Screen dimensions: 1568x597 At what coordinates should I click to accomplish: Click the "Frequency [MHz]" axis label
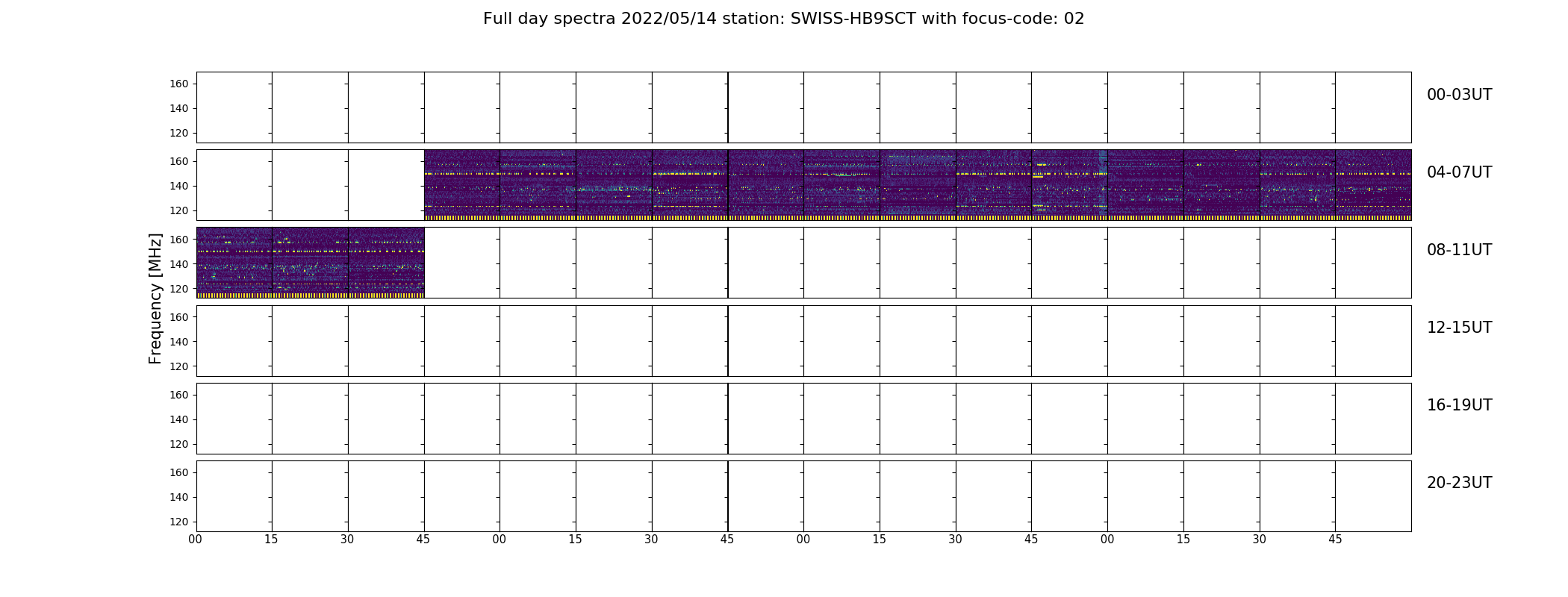(x=155, y=298)
